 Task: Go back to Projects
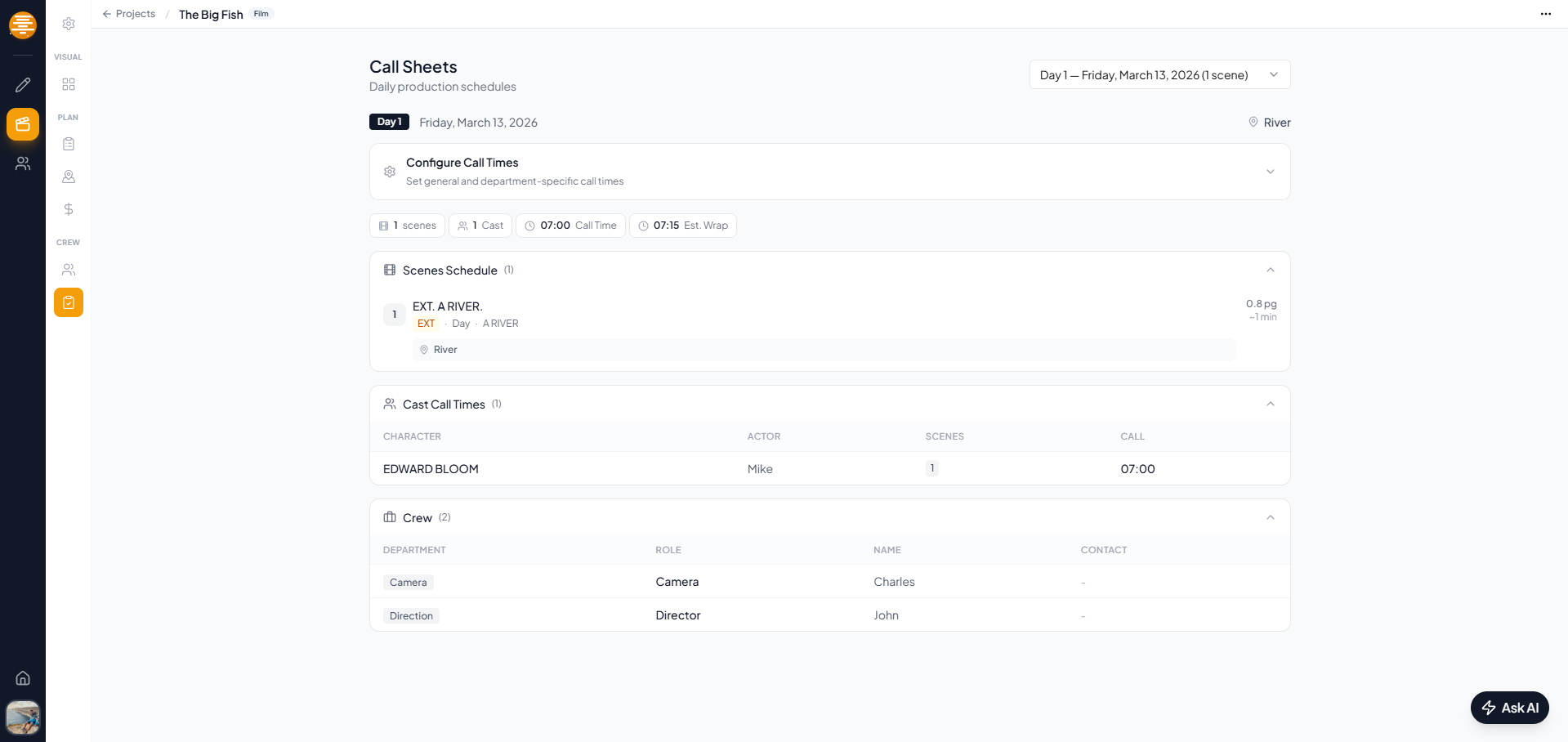click(x=129, y=14)
